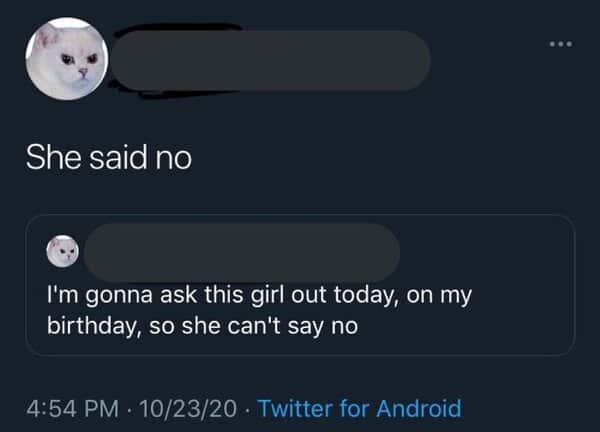600x432 pixels.
Task: Click the redacted name inside quoted tweet
Action: click(x=242, y=253)
